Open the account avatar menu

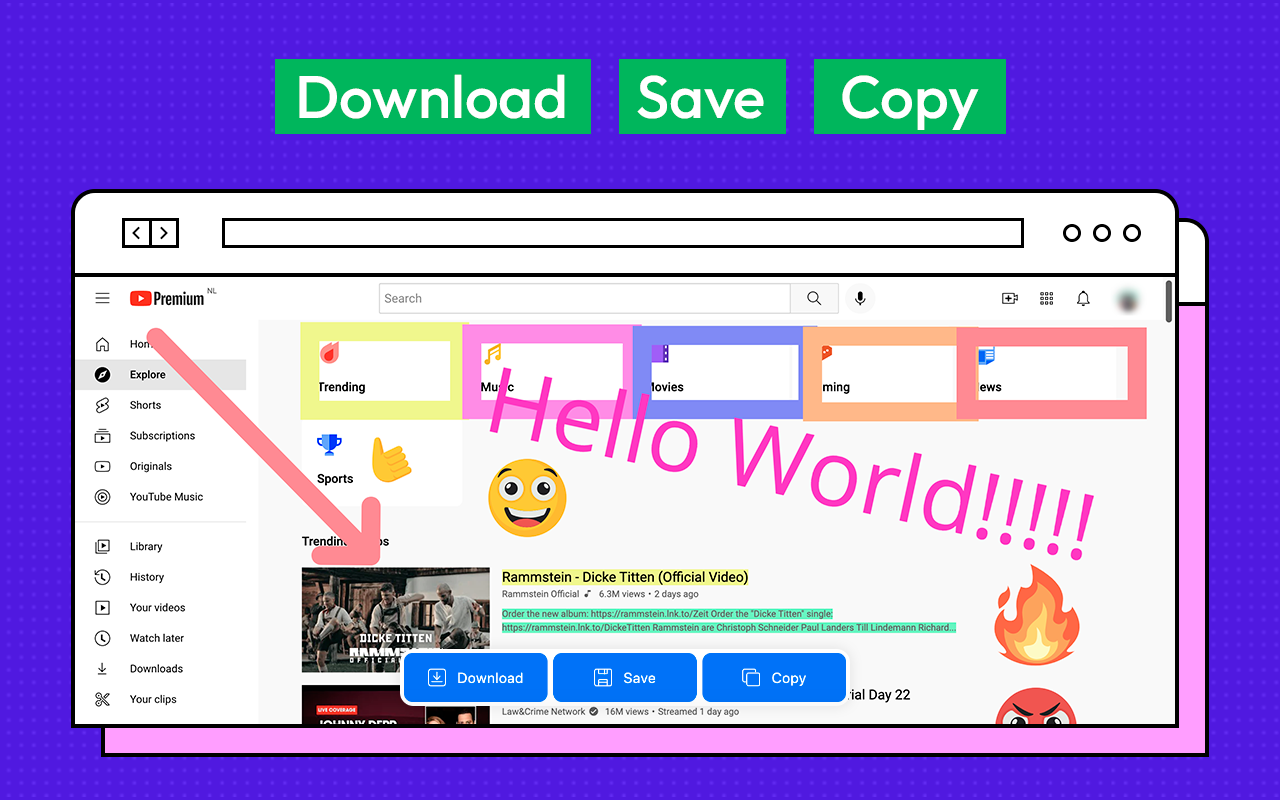pyautogui.click(x=1128, y=298)
